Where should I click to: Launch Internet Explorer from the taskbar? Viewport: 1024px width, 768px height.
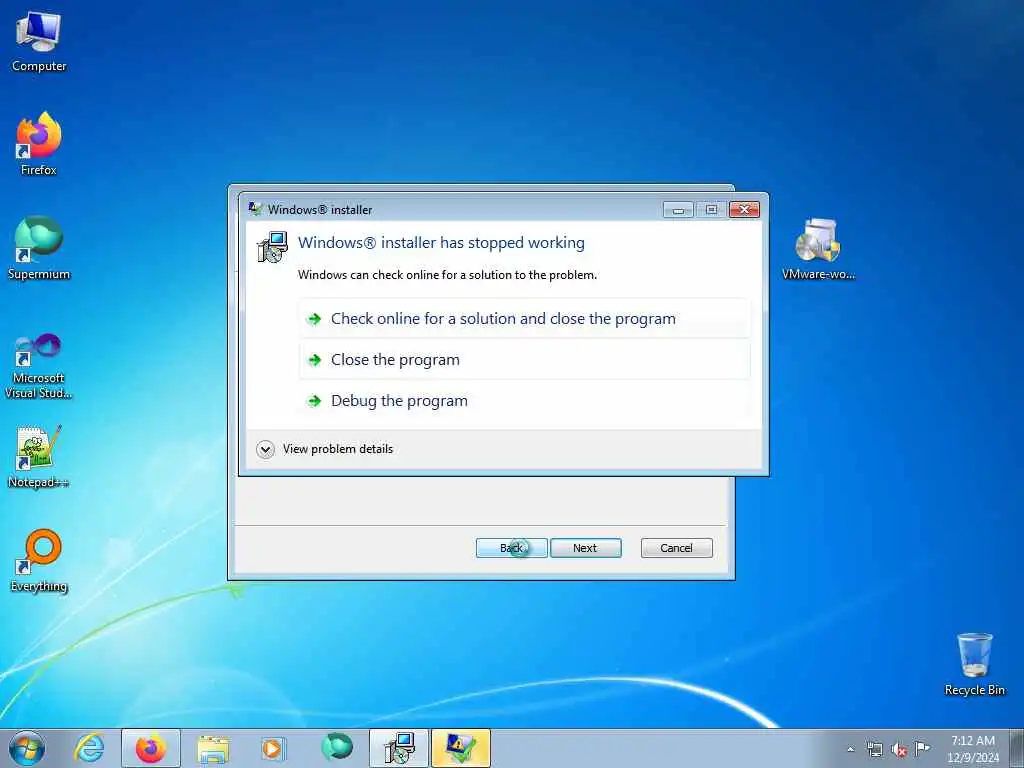(x=89, y=748)
